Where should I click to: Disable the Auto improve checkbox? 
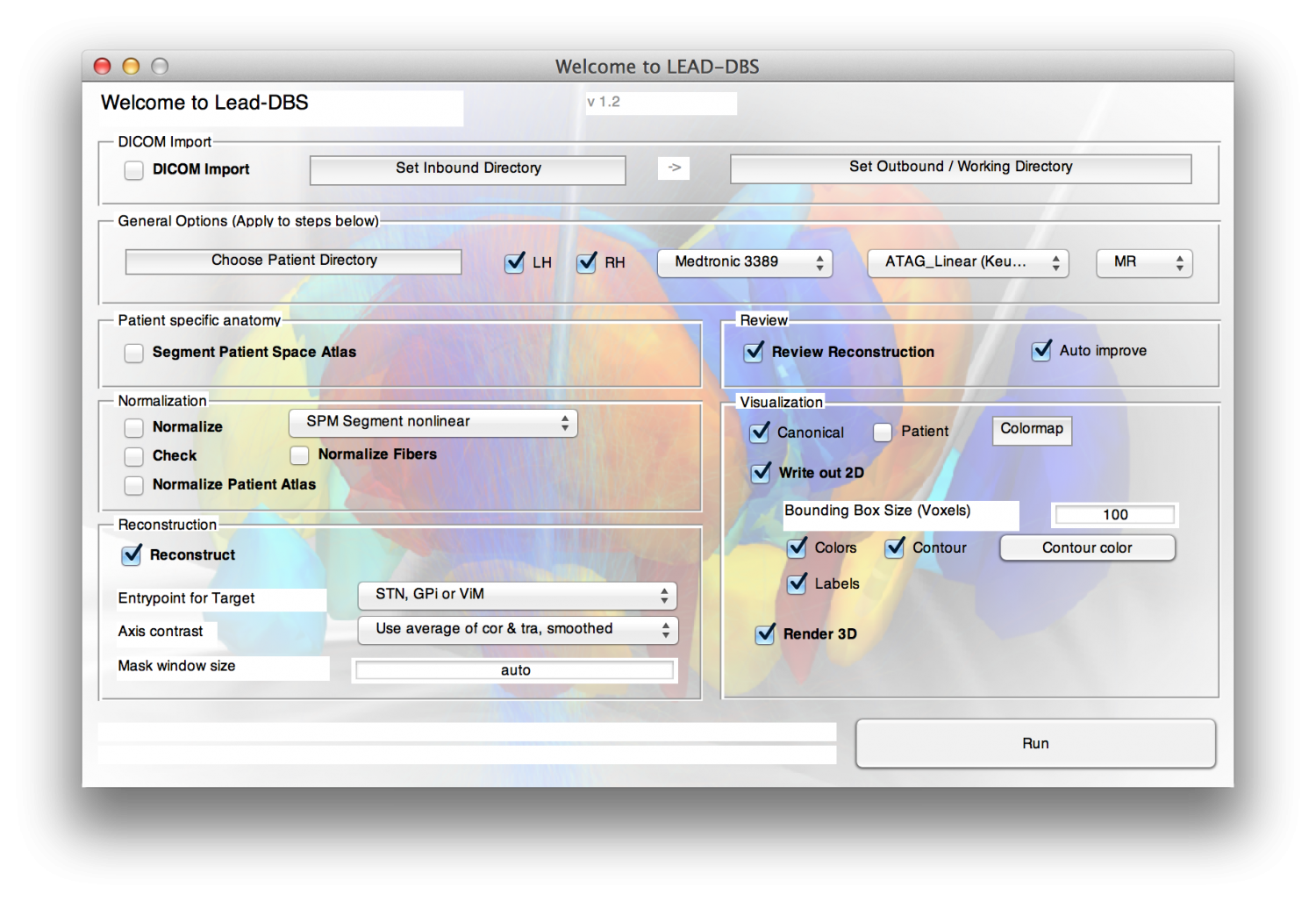1041,351
